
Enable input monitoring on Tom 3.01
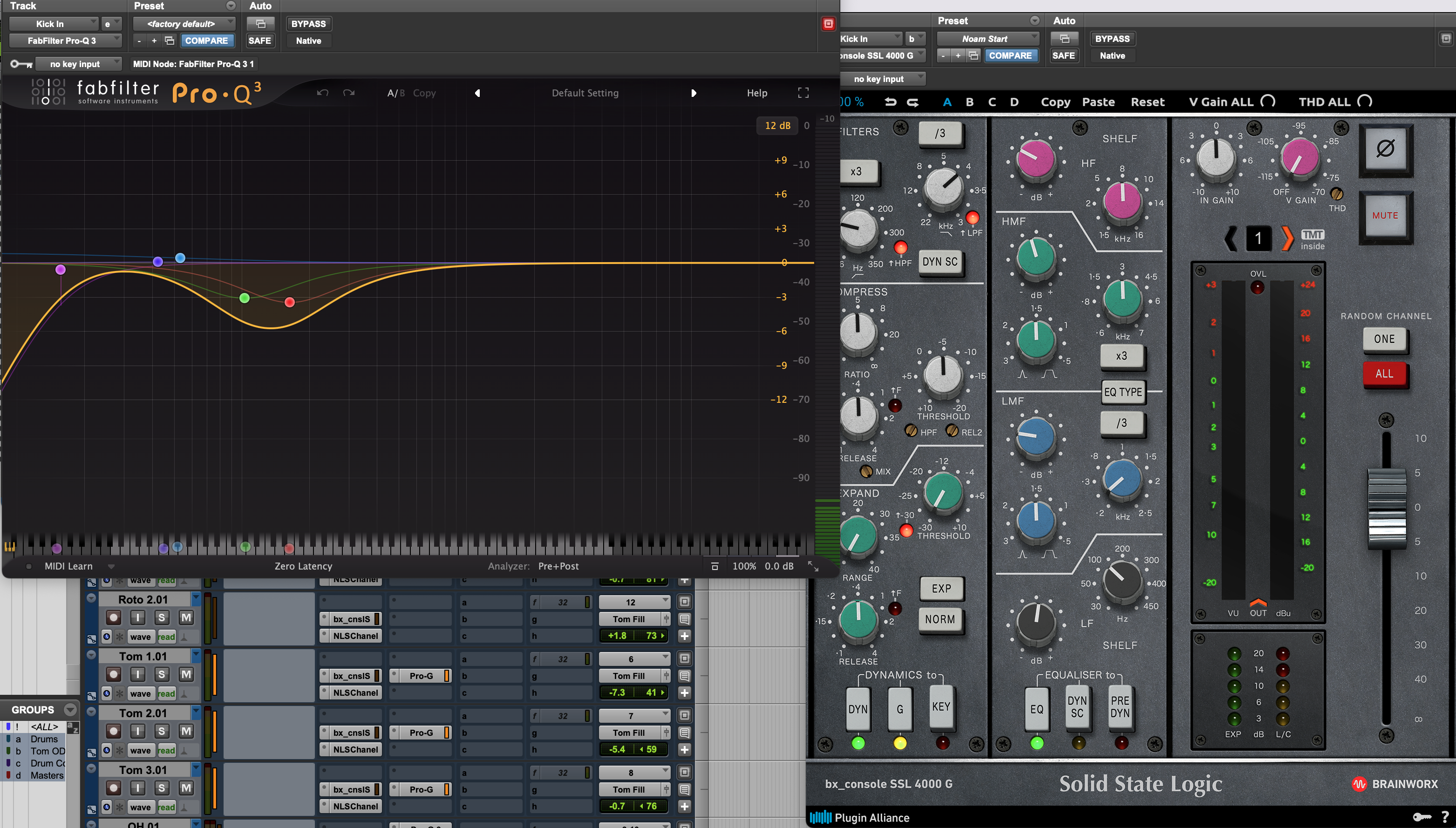point(138,788)
